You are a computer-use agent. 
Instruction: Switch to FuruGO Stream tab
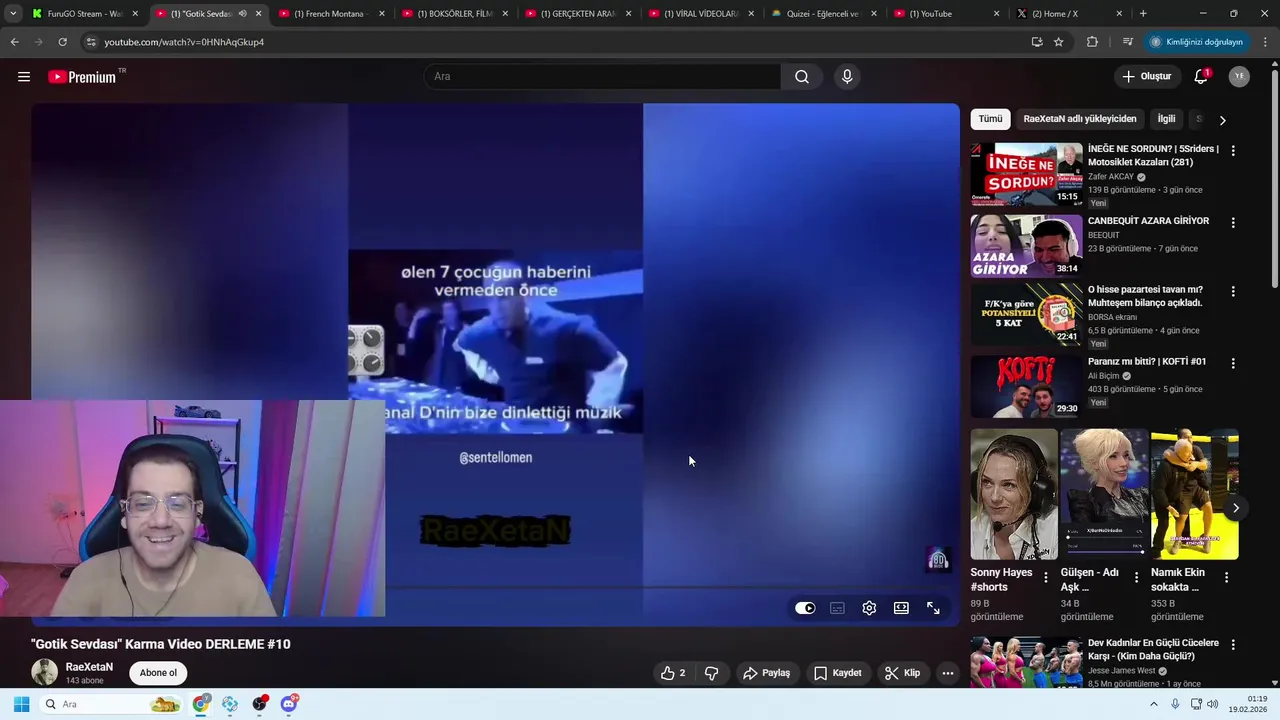[x=86, y=14]
